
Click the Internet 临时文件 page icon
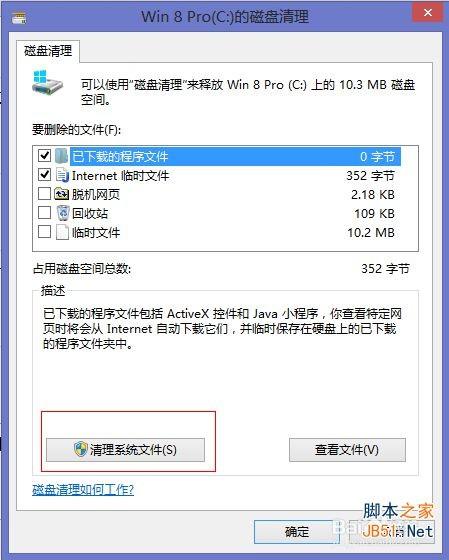coord(62,175)
